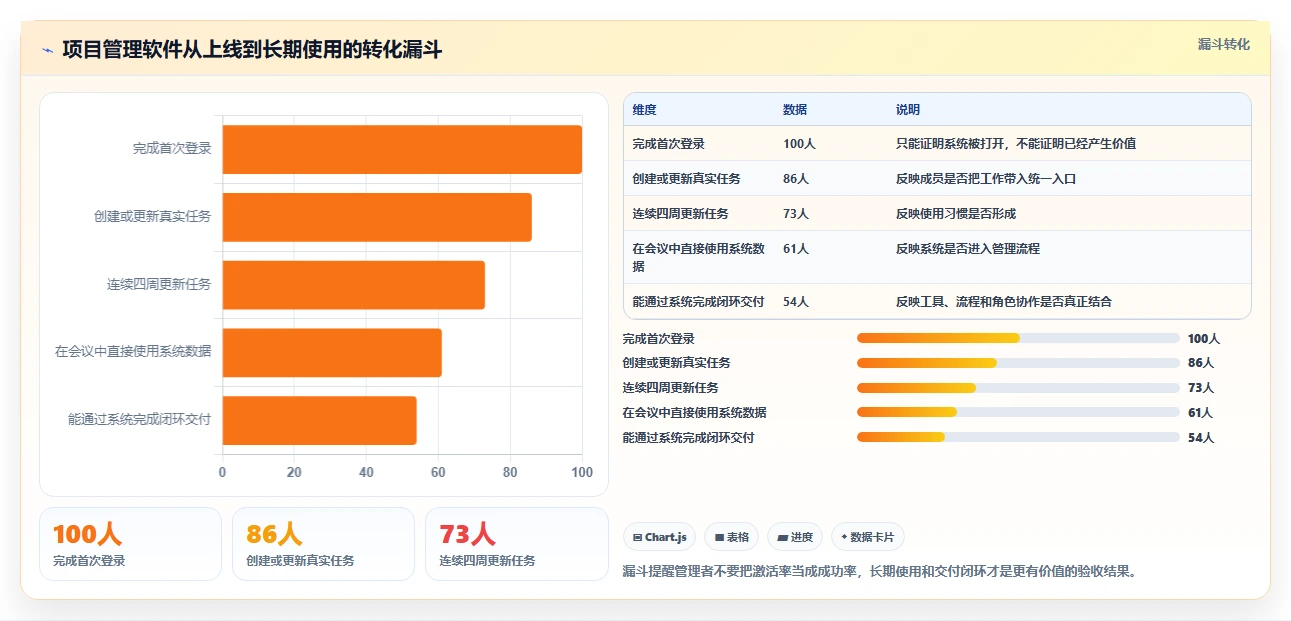The image size is (1291, 621).
Task: Click the lightning icon beside the page title
Action: pyautogui.click(x=47, y=49)
